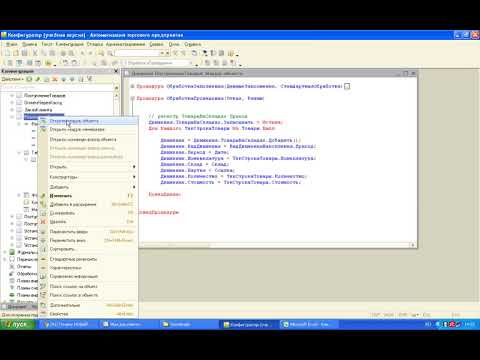Open the Действия dropdown in configuration panel
The height and width of the screenshot is (360, 480).
click(12, 79)
